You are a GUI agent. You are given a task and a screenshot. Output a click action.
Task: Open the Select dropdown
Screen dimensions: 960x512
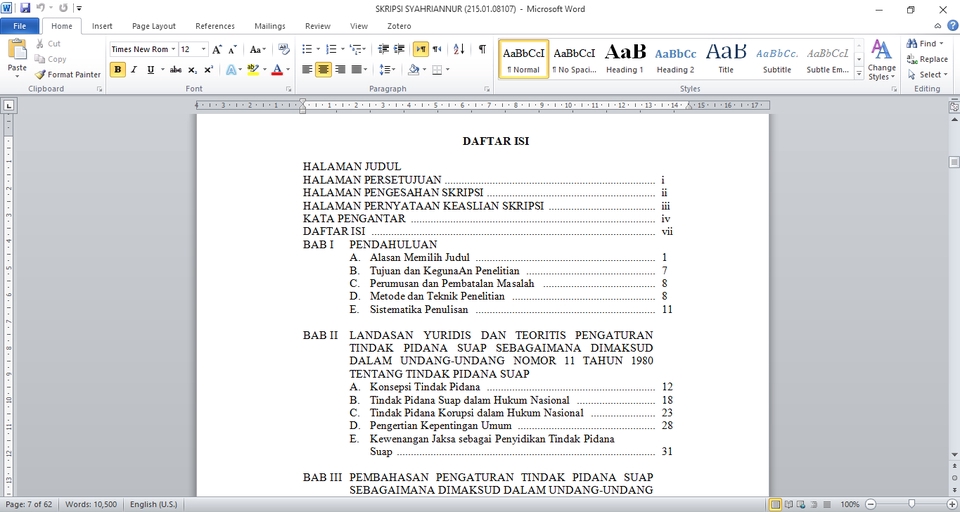926,75
